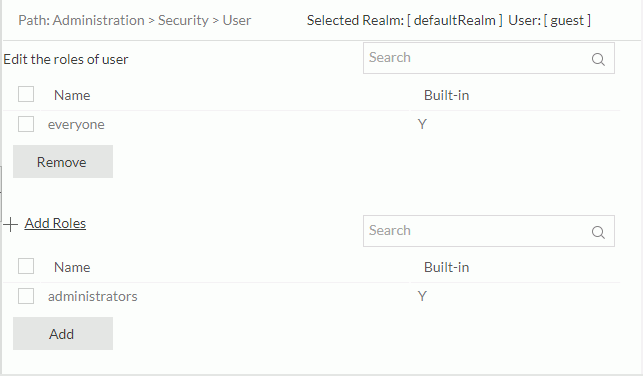Image resolution: width=643 pixels, height=376 pixels.
Task: Click the plus icon beside Add Roles
Action: (x=11, y=224)
